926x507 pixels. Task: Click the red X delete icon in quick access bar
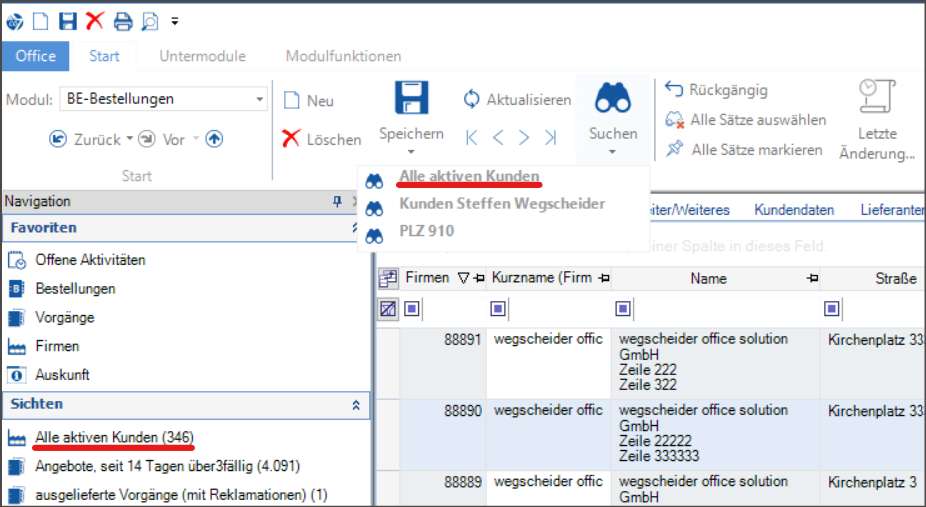pos(94,21)
